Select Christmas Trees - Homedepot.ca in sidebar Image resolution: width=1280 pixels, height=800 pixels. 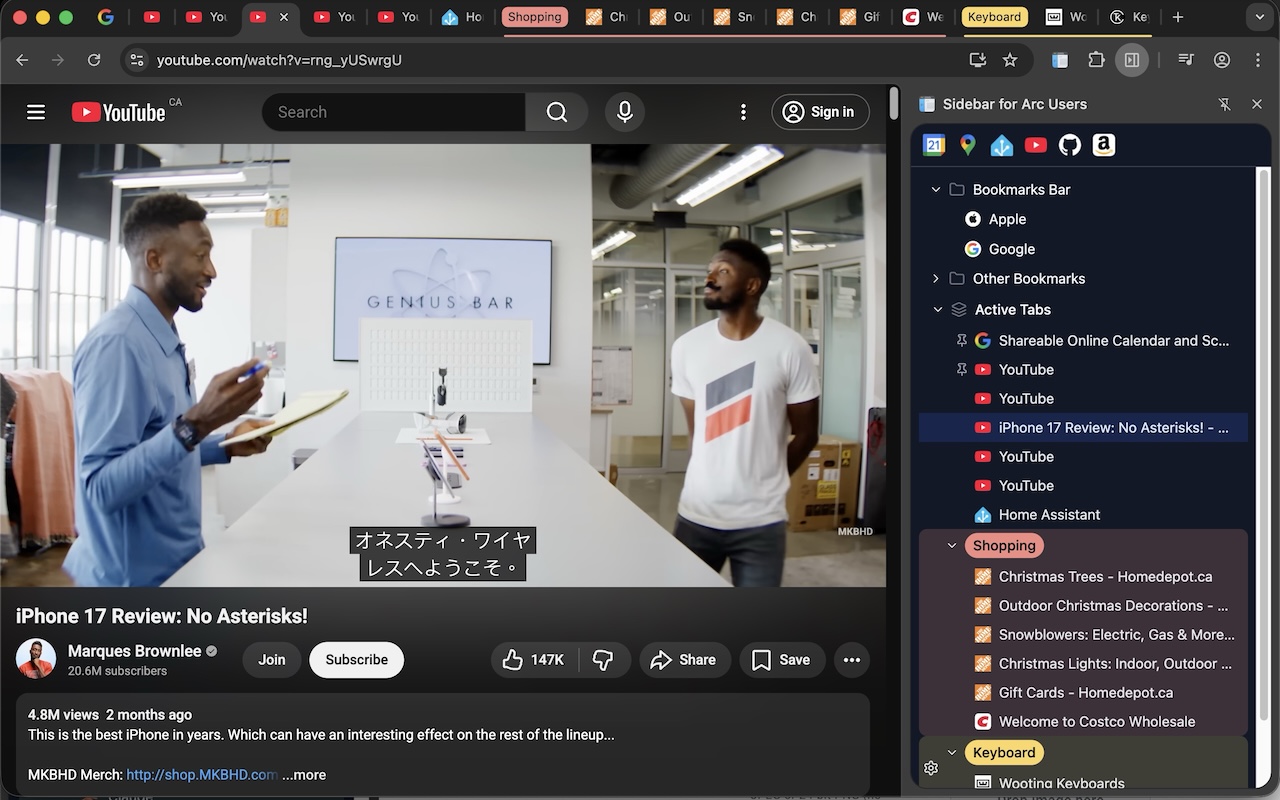click(x=1084, y=577)
